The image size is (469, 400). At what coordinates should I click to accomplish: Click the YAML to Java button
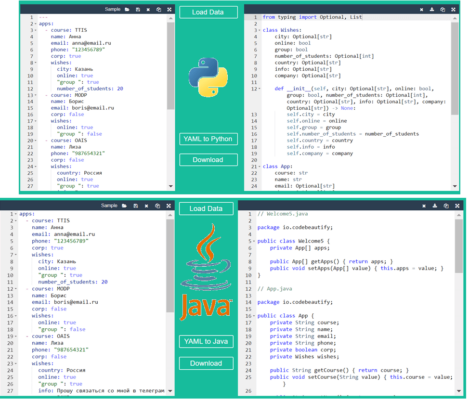(x=206, y=341)
